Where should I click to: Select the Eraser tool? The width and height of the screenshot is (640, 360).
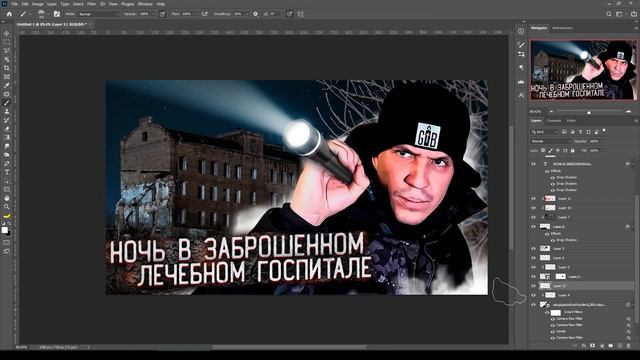7,129
